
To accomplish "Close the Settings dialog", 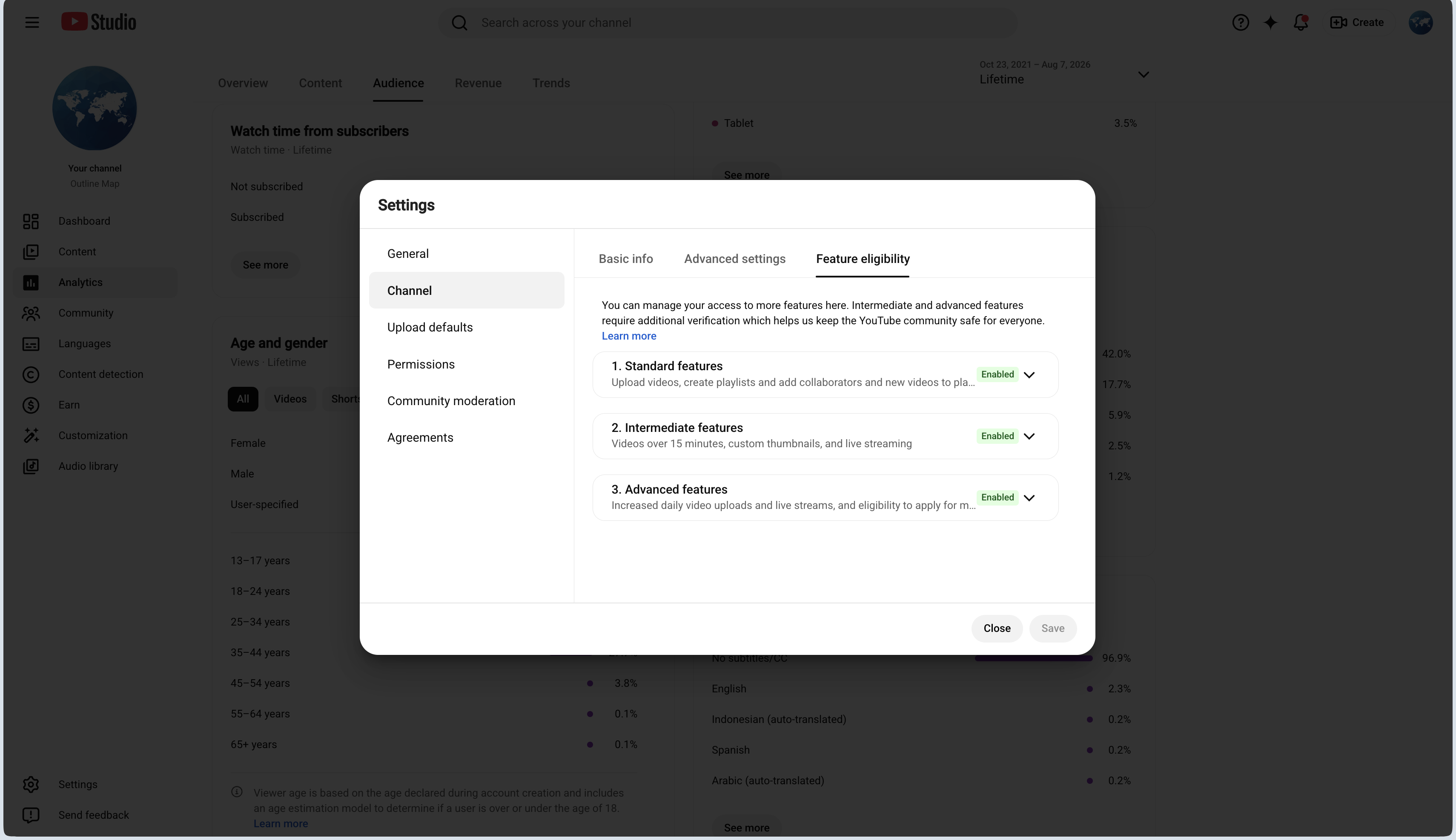I will coord(997,628).
